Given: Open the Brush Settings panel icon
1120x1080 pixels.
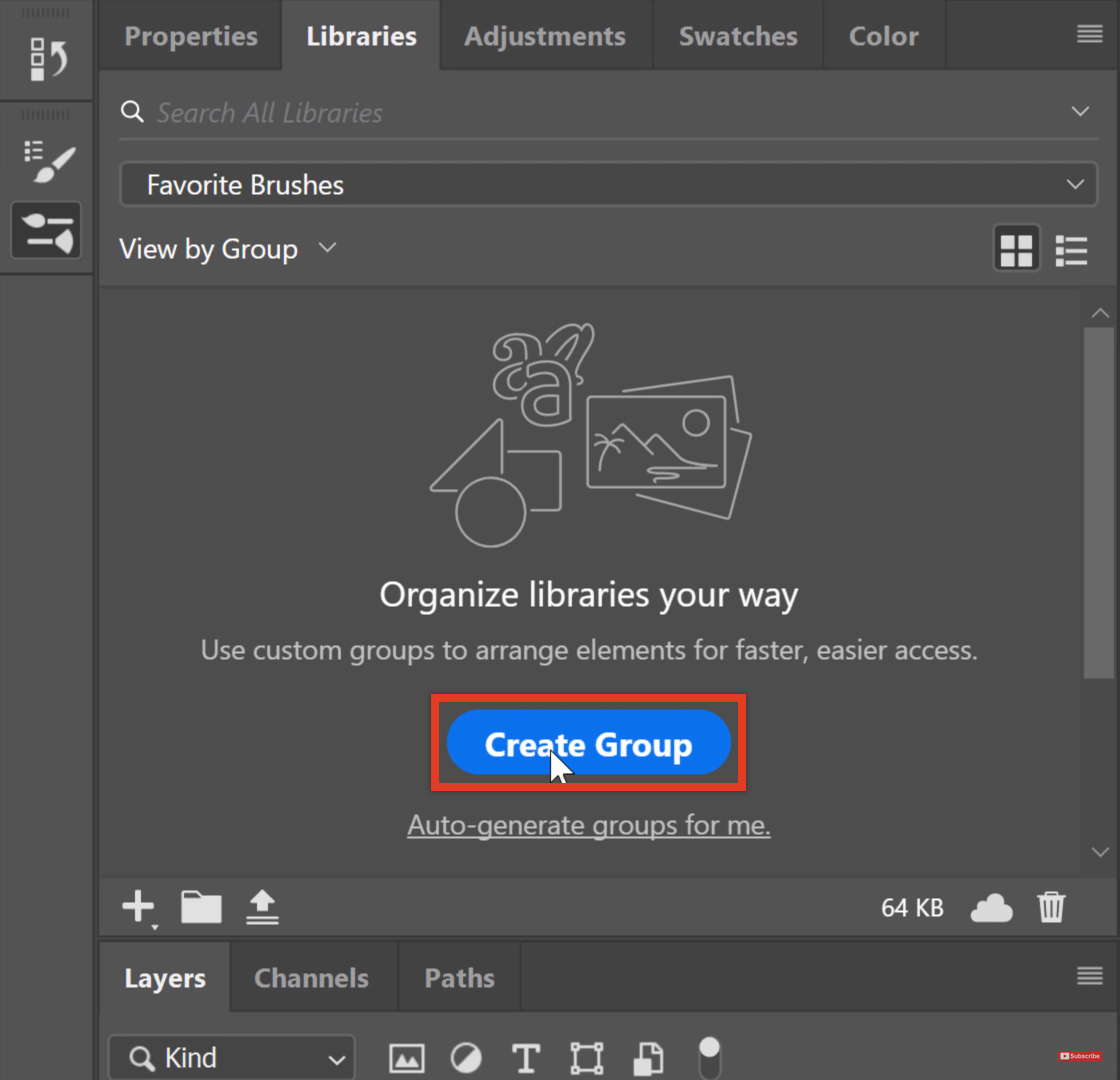Looking at the screenshot, I should pos(47,230).
